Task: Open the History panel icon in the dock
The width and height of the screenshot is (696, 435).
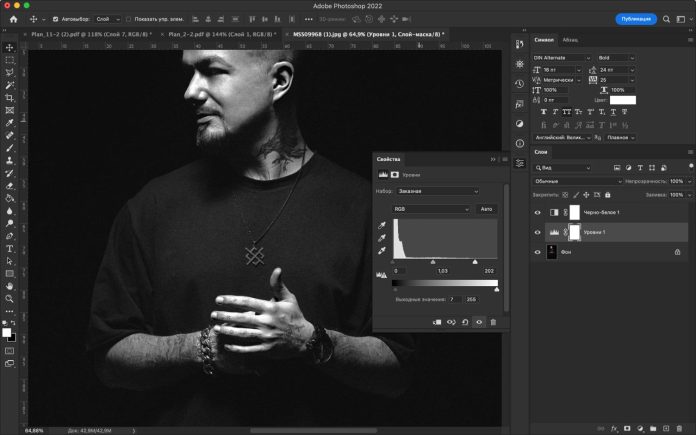Action: tap(520, 84)
